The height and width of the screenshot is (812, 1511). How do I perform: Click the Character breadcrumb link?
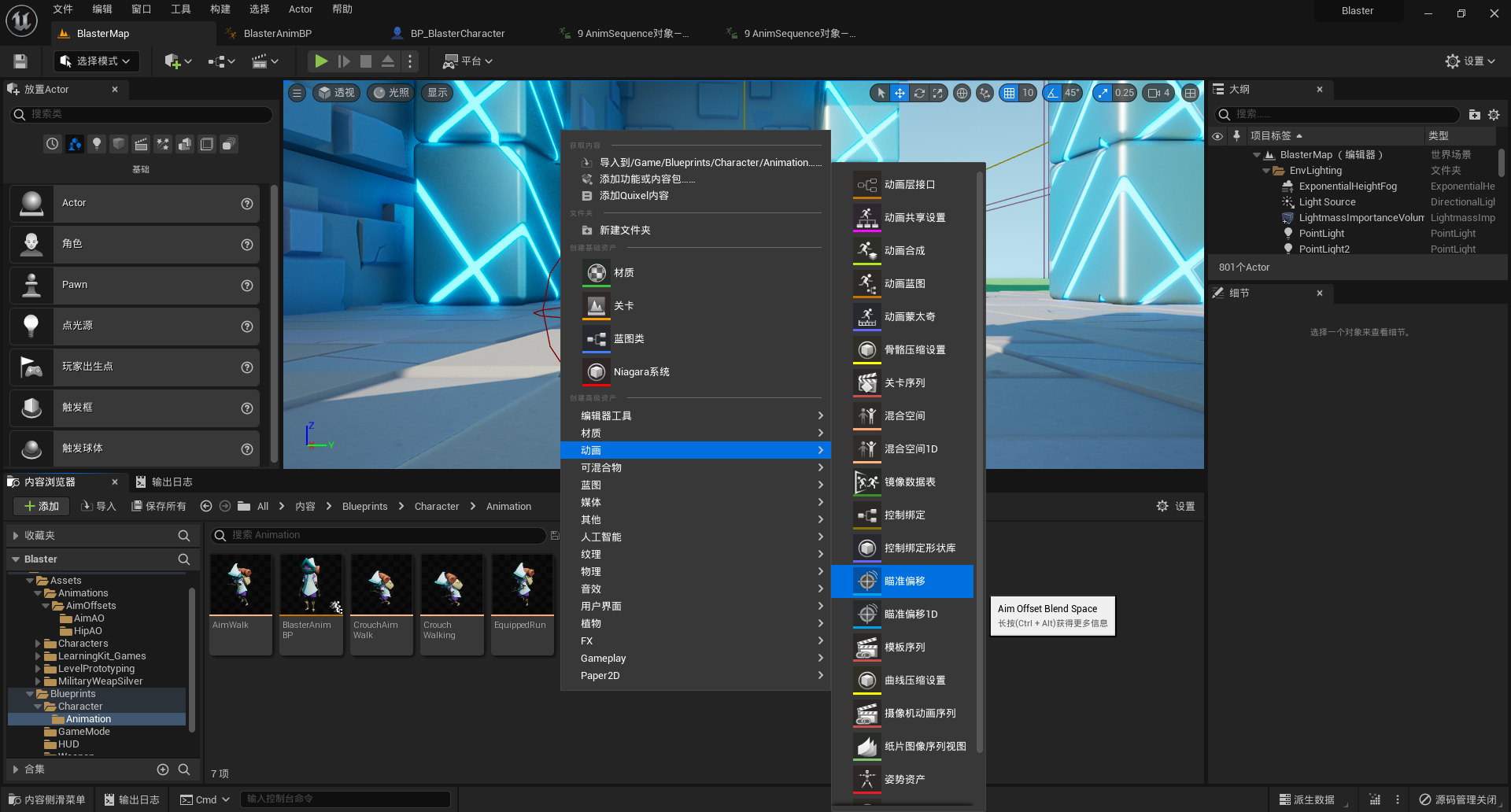[x=436, y=506]
